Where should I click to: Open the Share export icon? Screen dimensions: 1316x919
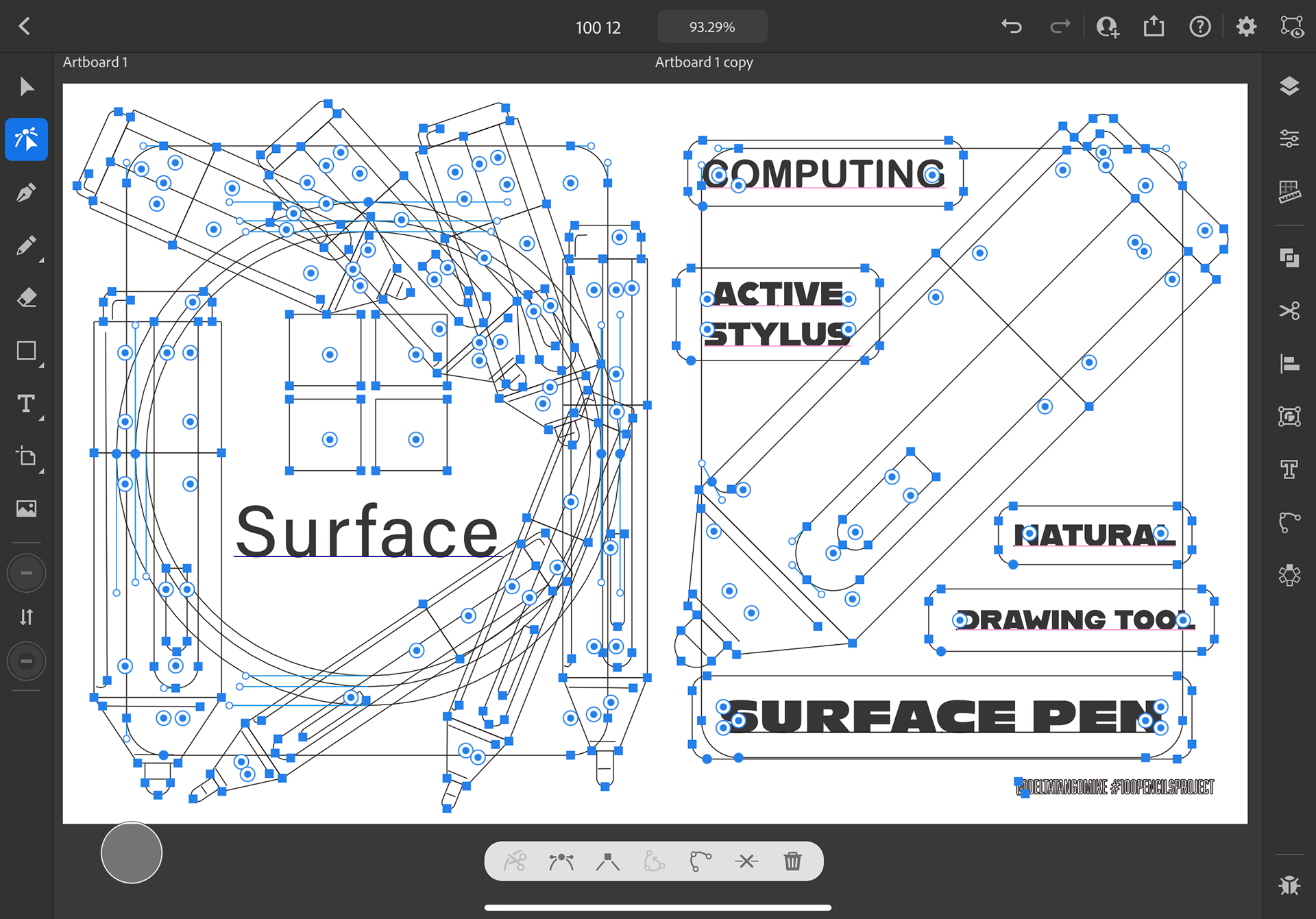point(1154,26)
